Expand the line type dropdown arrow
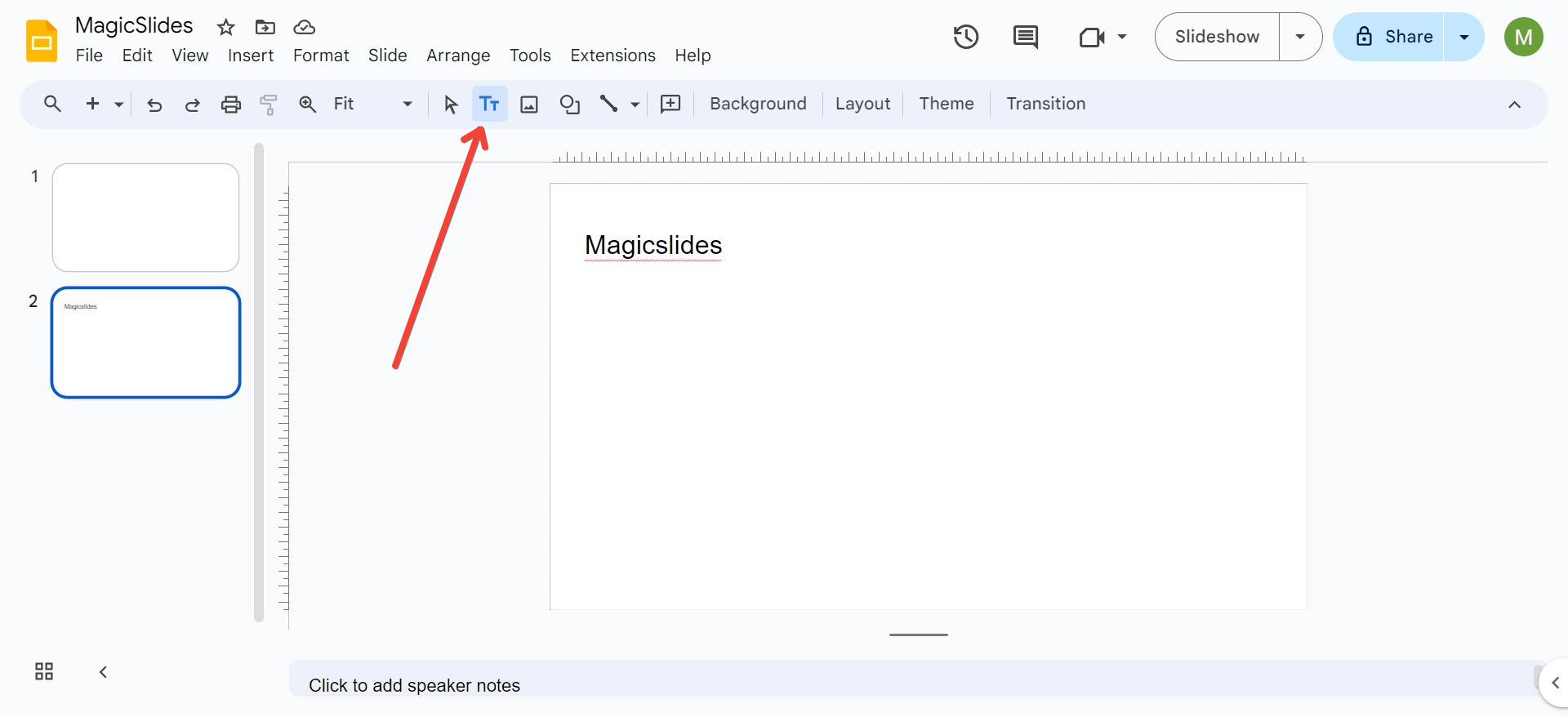This screenshot has width=1568, height=717. pos(635,105)
